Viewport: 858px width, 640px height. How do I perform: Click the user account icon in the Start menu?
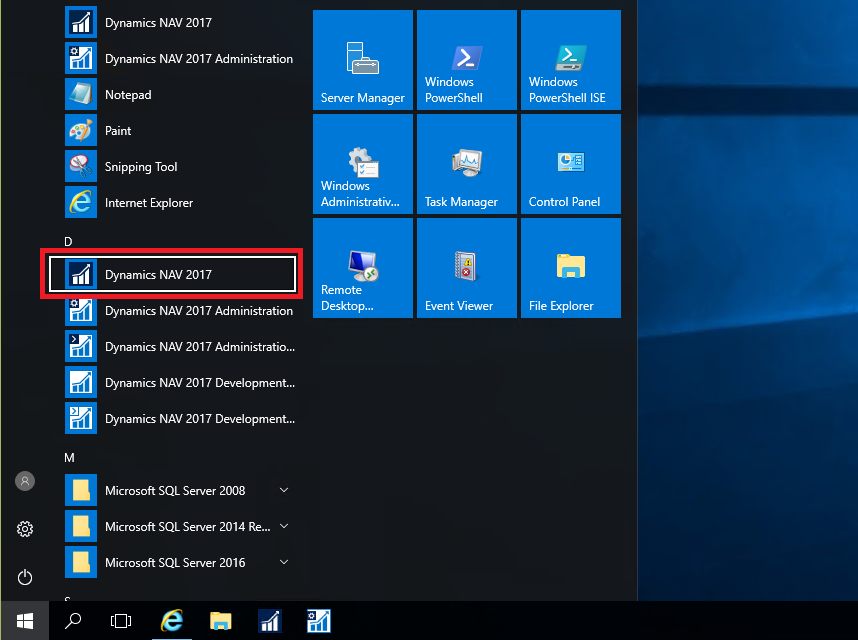pos(25,481)
